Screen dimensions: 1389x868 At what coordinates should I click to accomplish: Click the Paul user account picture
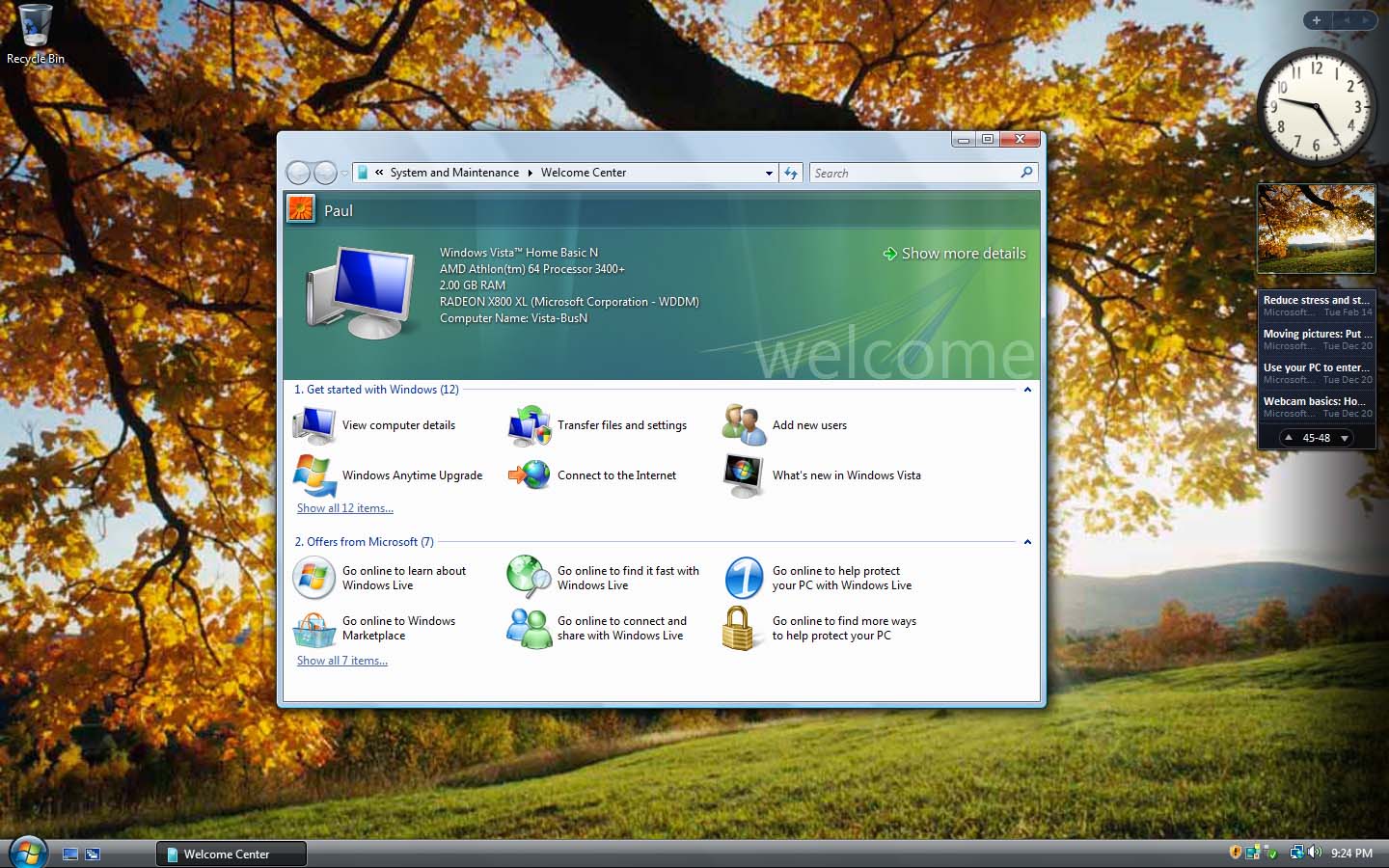coord(301,209)
